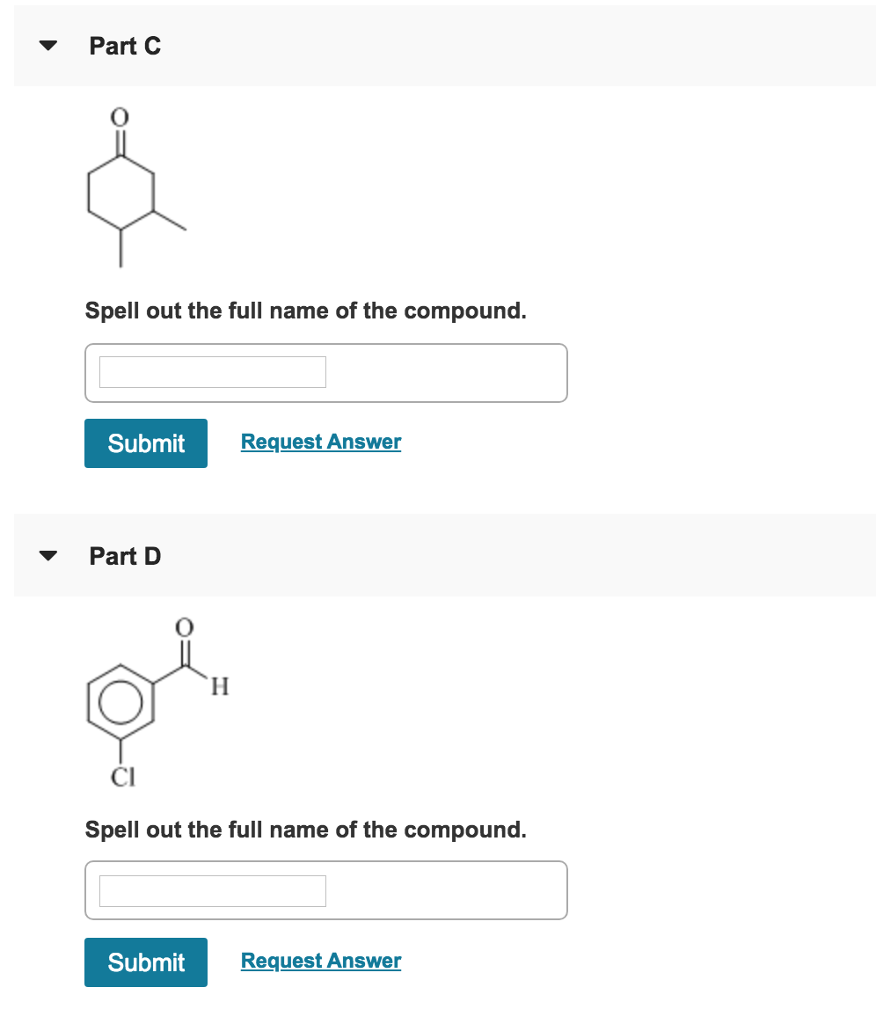Viewport: 876px width, 1024px height.
Task: Click the disclosure triangle next to Part C
Action: pyautogui.click(x=47, y=45)
